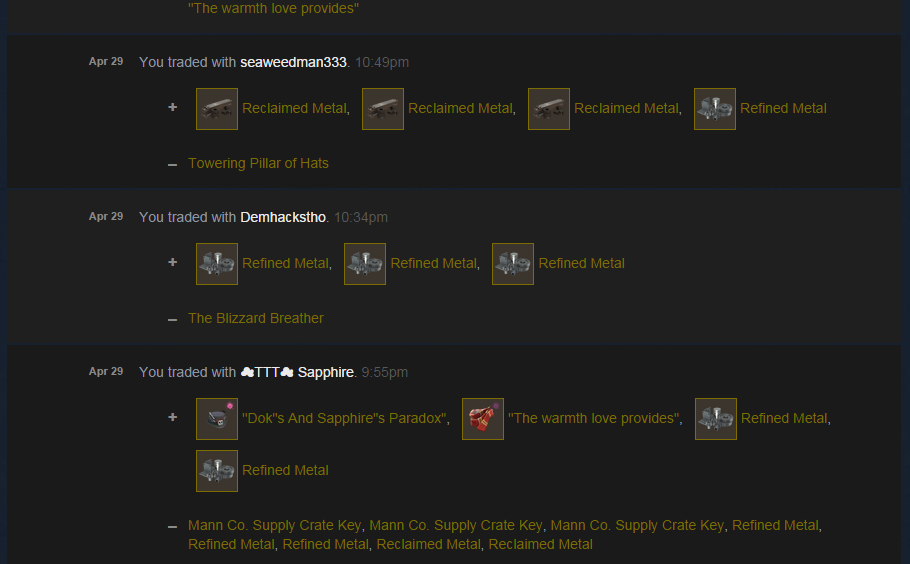Click the middle Reclaimed Metal icon from seaweedman333
This screenshot has width=910, height=564.
point(382,109)
